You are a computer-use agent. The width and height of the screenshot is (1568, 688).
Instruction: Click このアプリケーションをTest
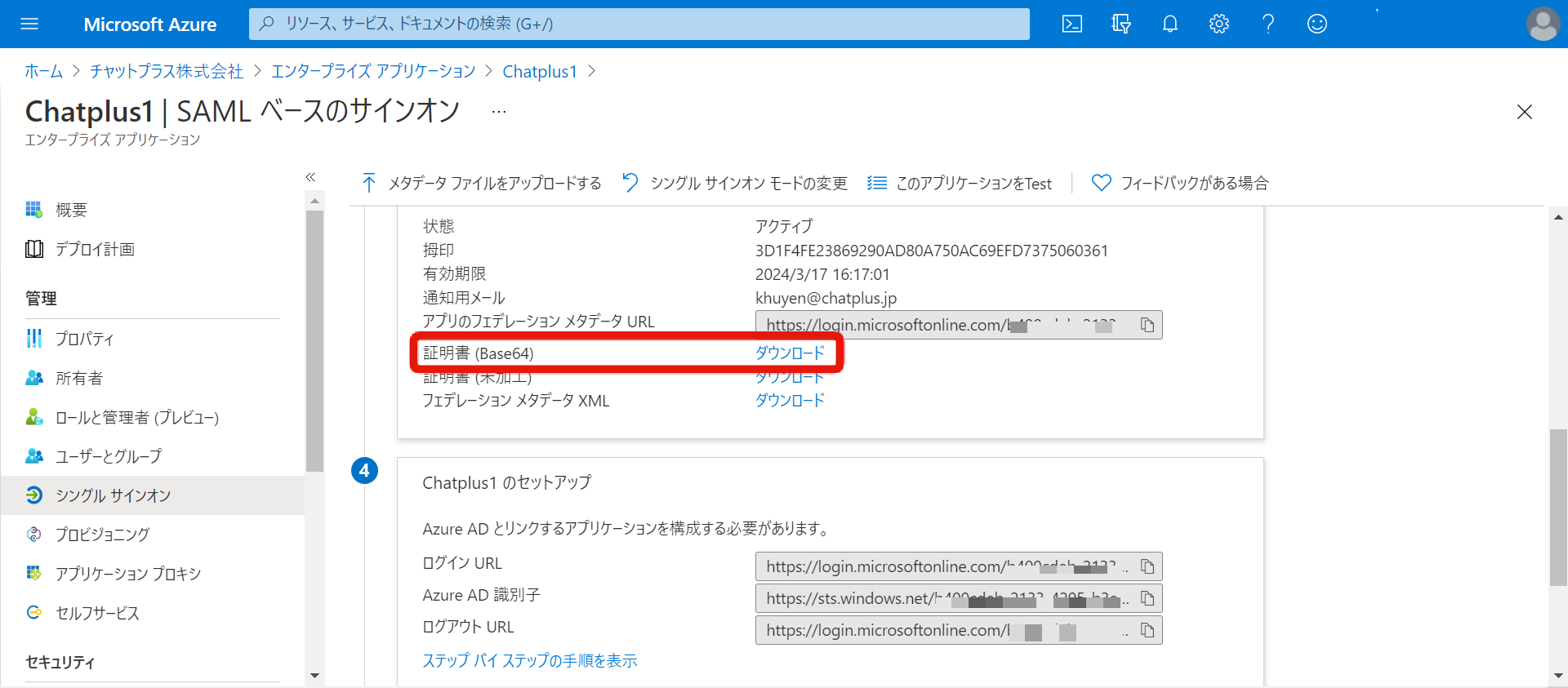click(x=960, y=183)
